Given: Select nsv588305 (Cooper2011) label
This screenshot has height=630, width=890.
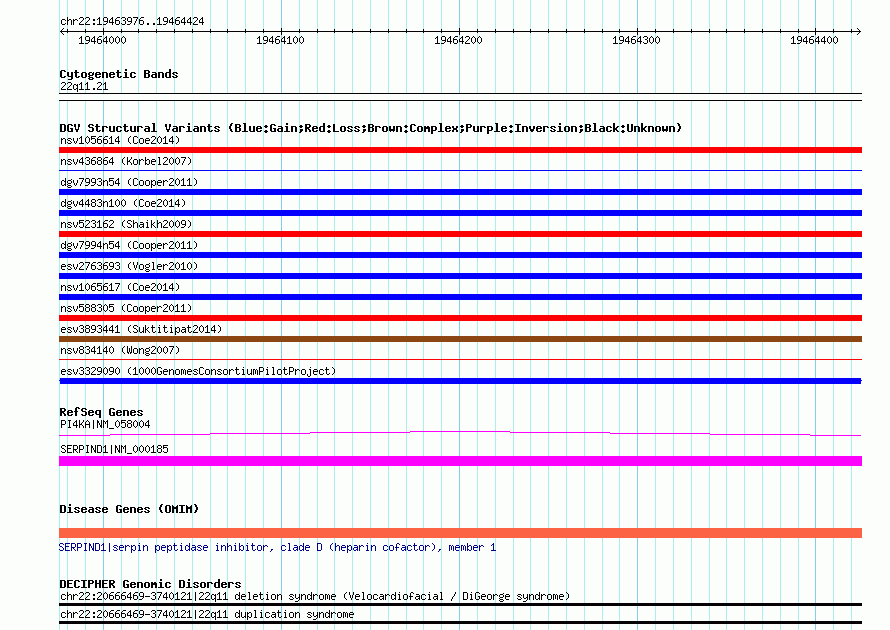Looking at the screenshot, I should pyautogui.click(x=126, y=308).
